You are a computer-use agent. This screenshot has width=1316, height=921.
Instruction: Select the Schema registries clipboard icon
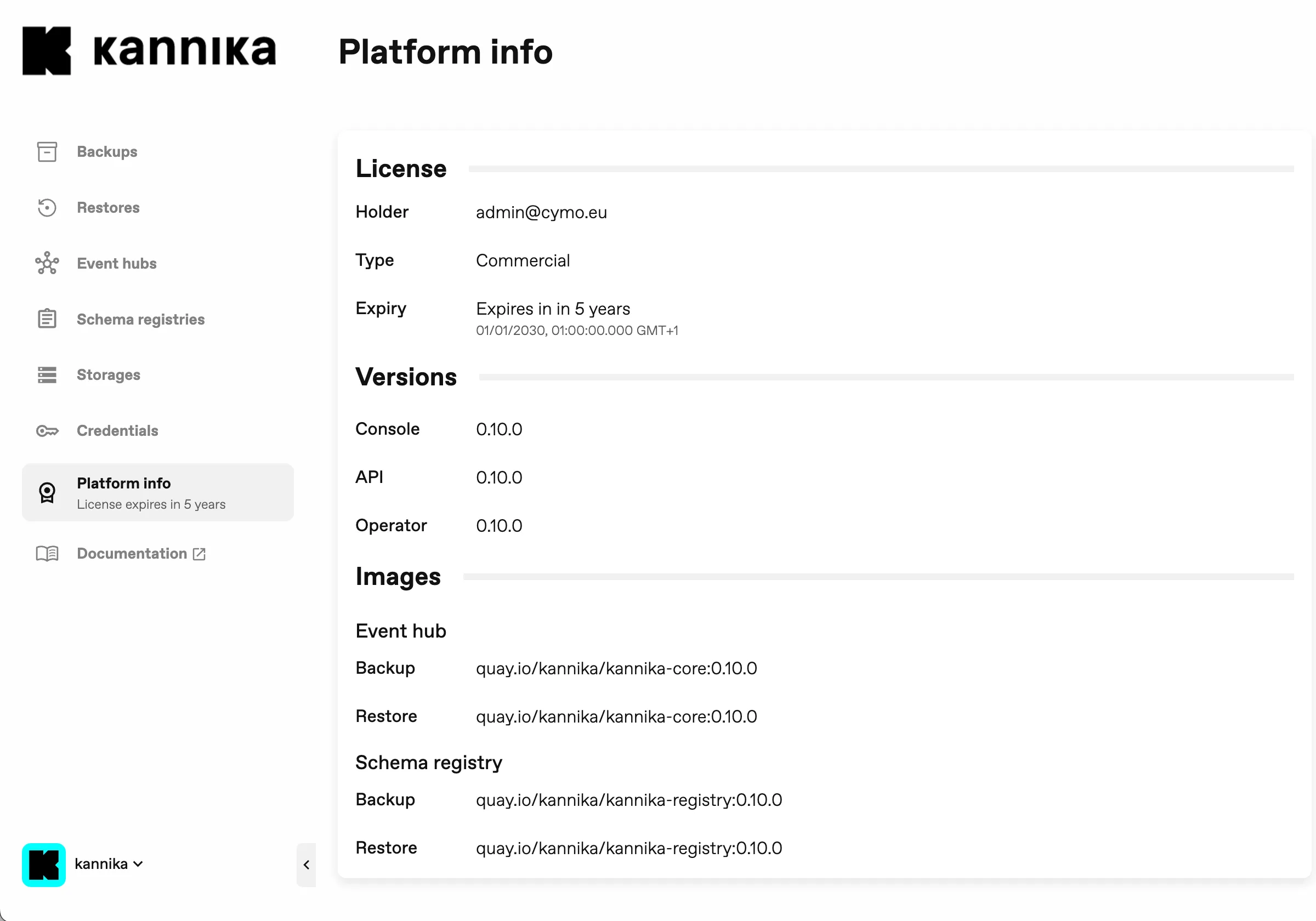coord(47,319)
